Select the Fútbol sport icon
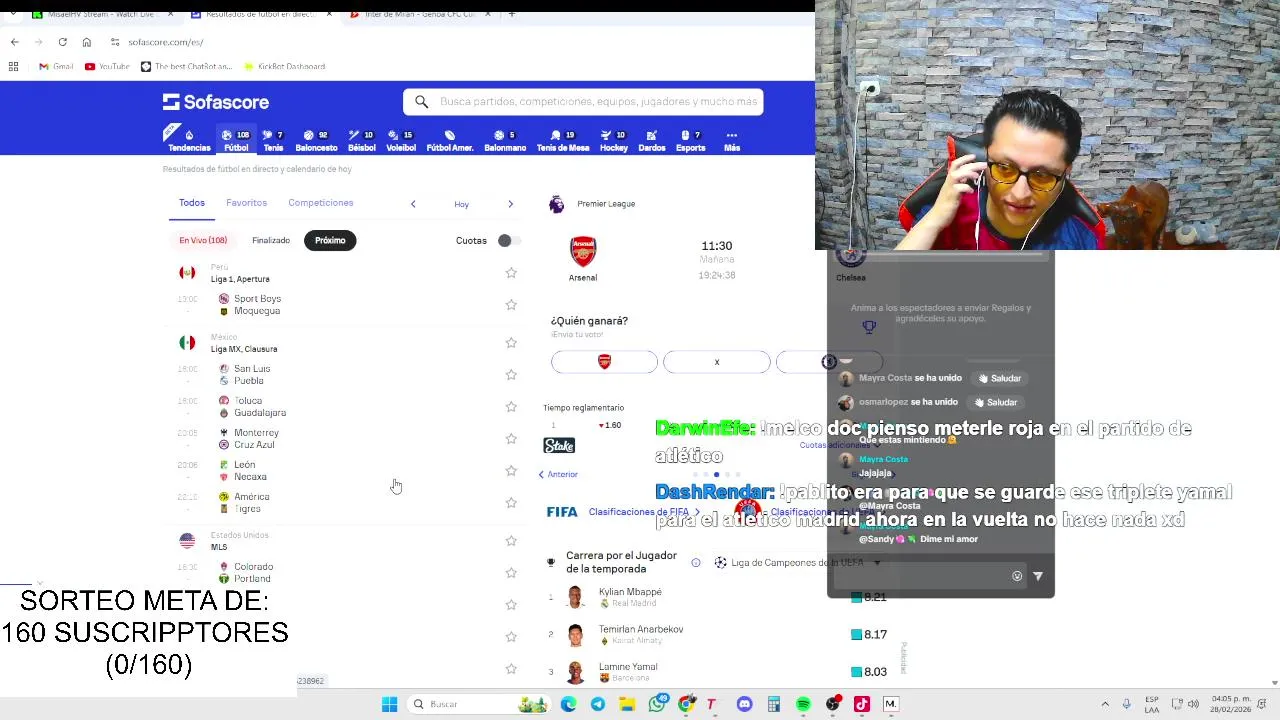The height and width of the screenshot is (720, 1280). click(x=236, y=140)
